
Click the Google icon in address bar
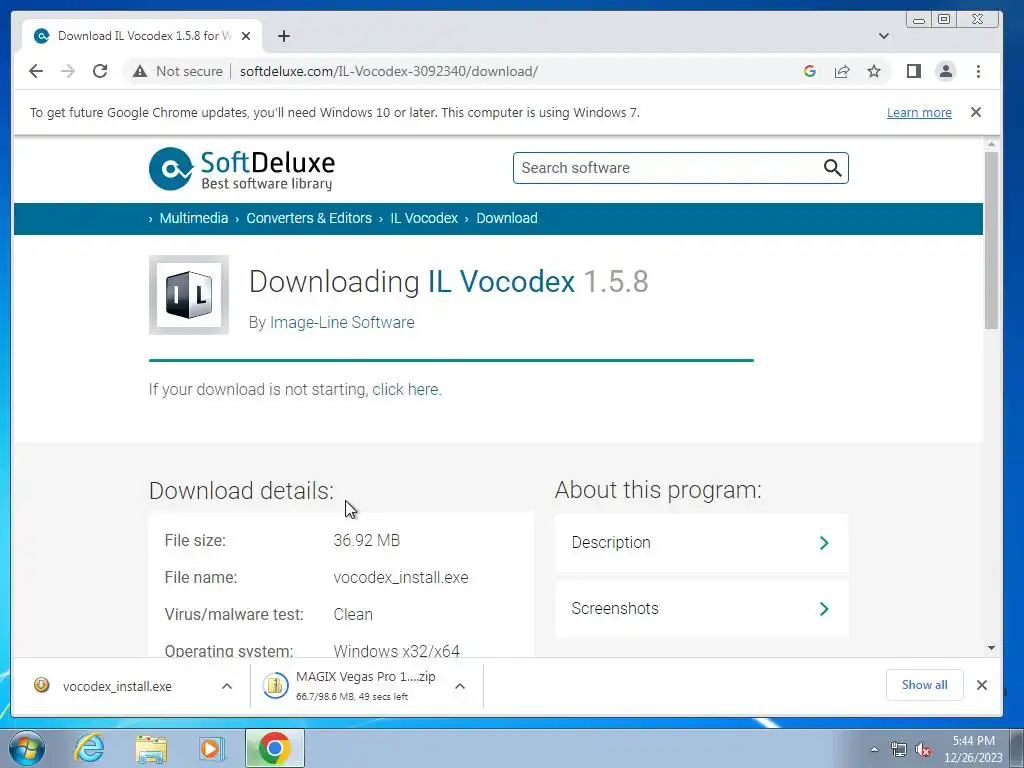pyautogui.click(x=810, y=71)
